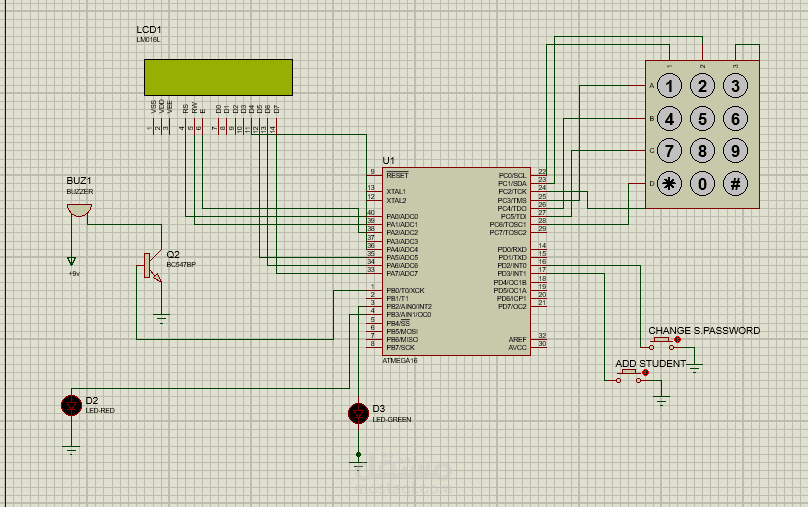Click the ground symbol below D2
Viewport: 808px width, 507px height.
[71, 450]
